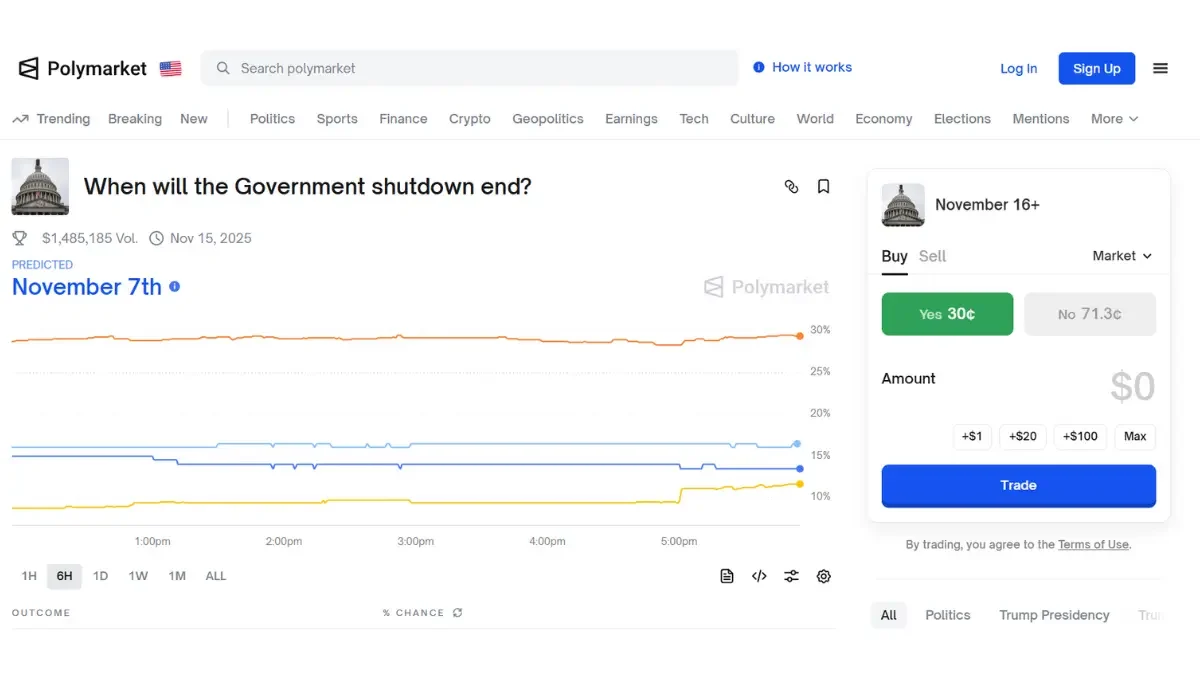Open the Crypto category tab
This screenshot has width=1200, height=700.
(x=469, y=119)
